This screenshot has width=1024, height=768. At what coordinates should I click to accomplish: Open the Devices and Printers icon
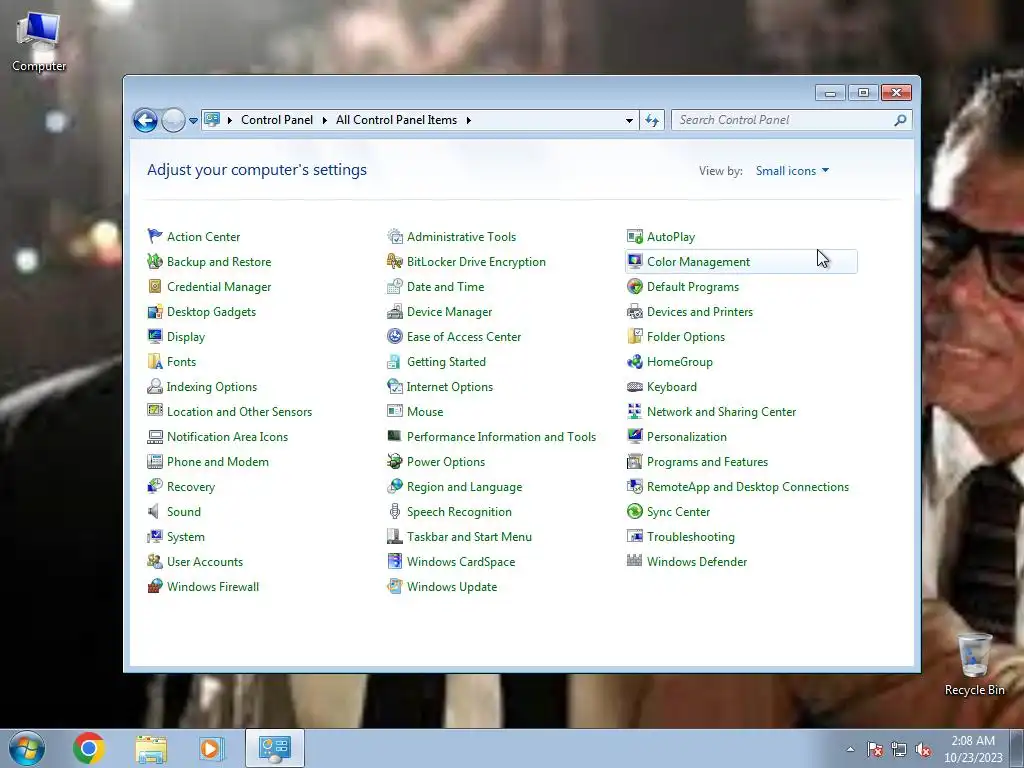pyautogui.click(x=635, y=312)
